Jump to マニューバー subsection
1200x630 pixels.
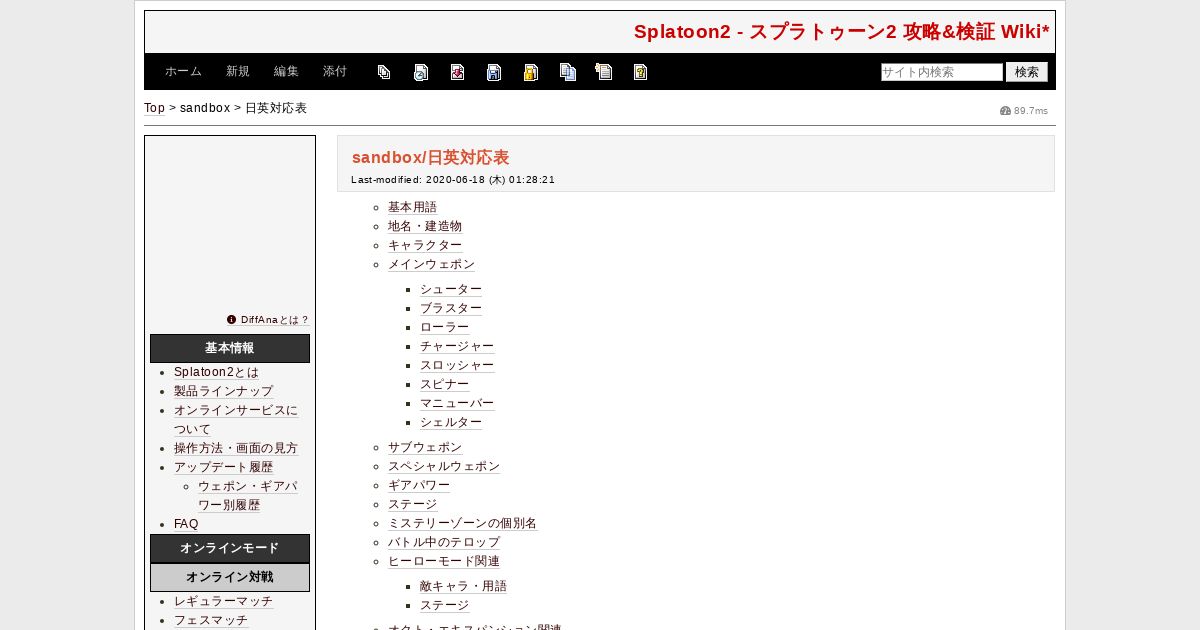(x=457, y=403)
